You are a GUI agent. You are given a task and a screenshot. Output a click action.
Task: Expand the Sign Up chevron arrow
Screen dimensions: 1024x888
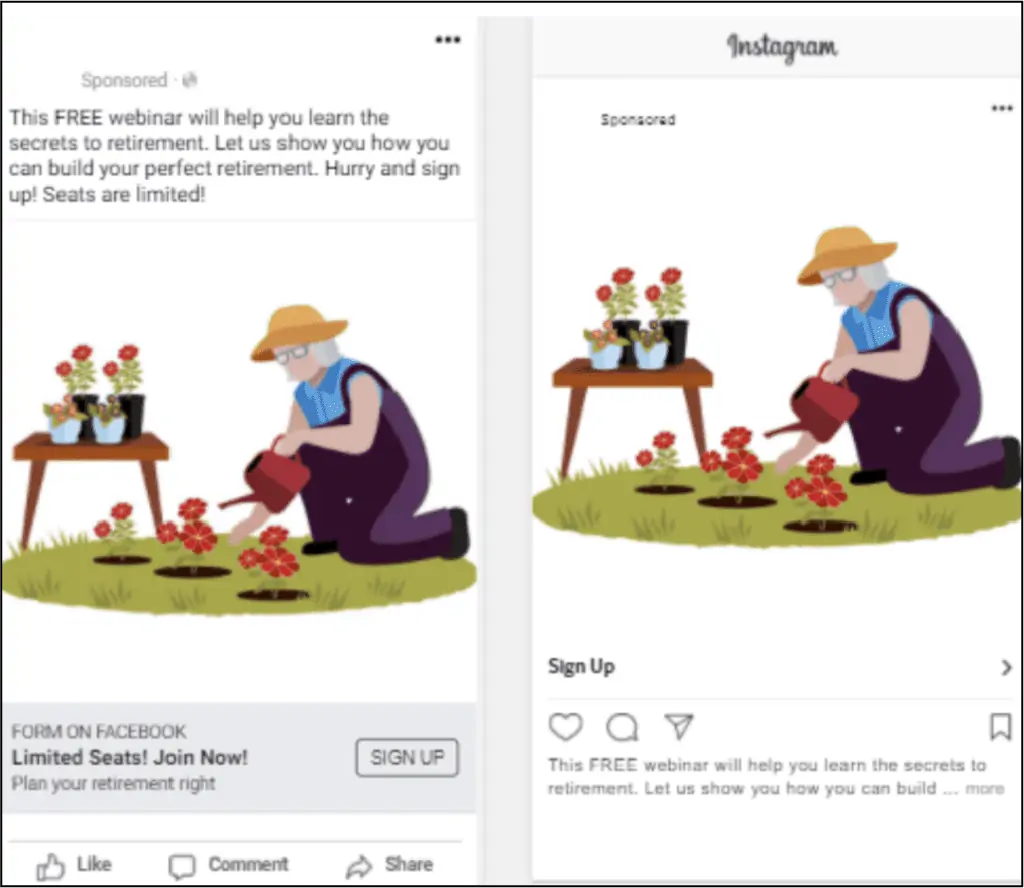point(1006,667)
